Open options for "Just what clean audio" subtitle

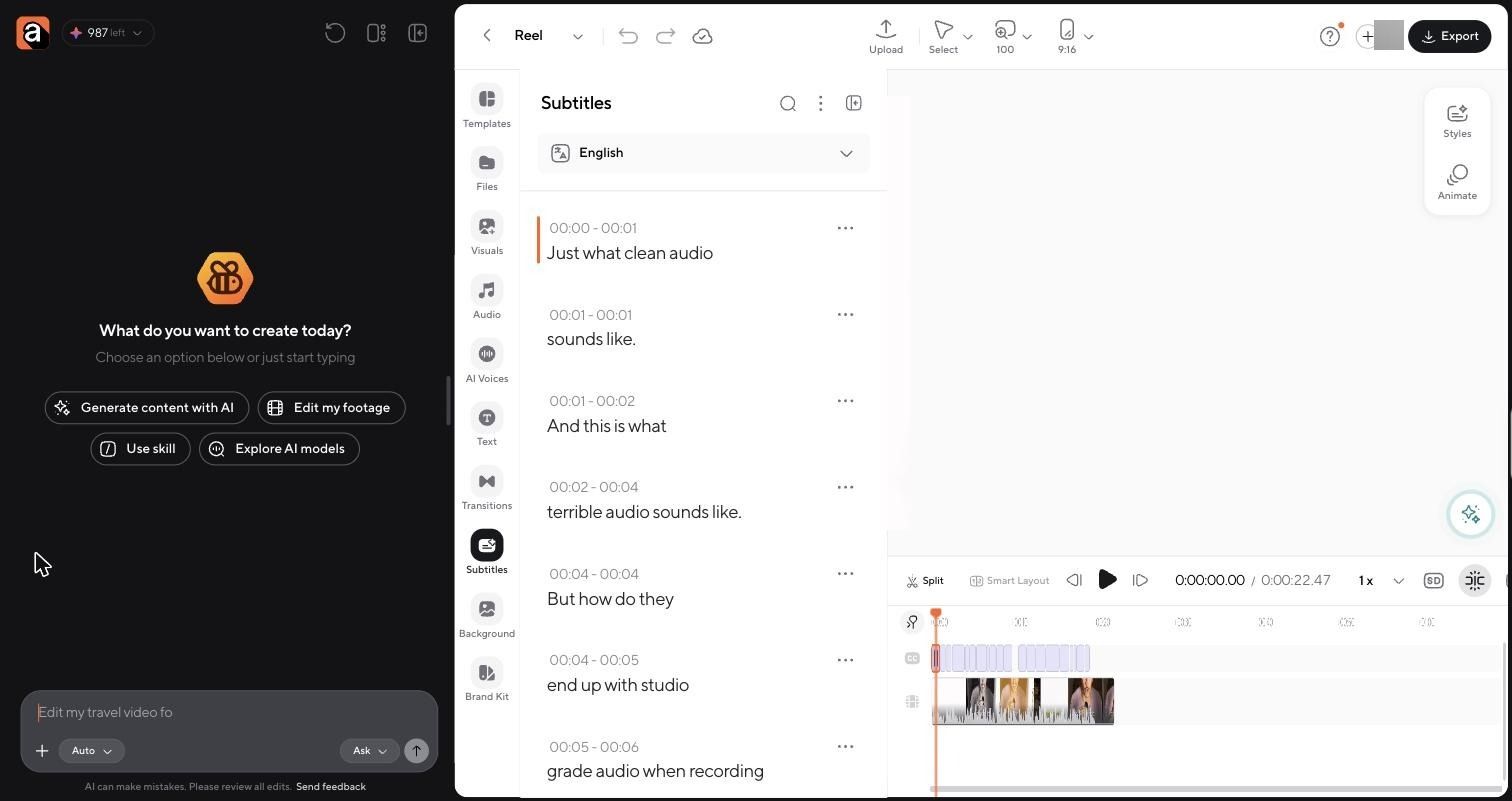pyautogui.click(x=845, y=228)
